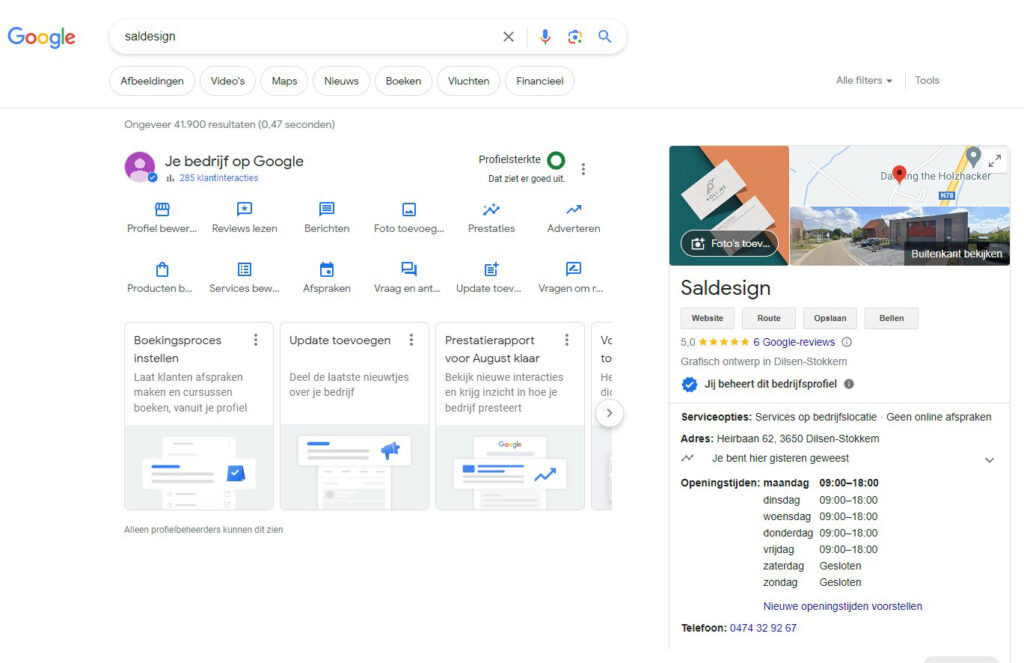Open the business cards photo thumbnail

[x=729, y=205]
